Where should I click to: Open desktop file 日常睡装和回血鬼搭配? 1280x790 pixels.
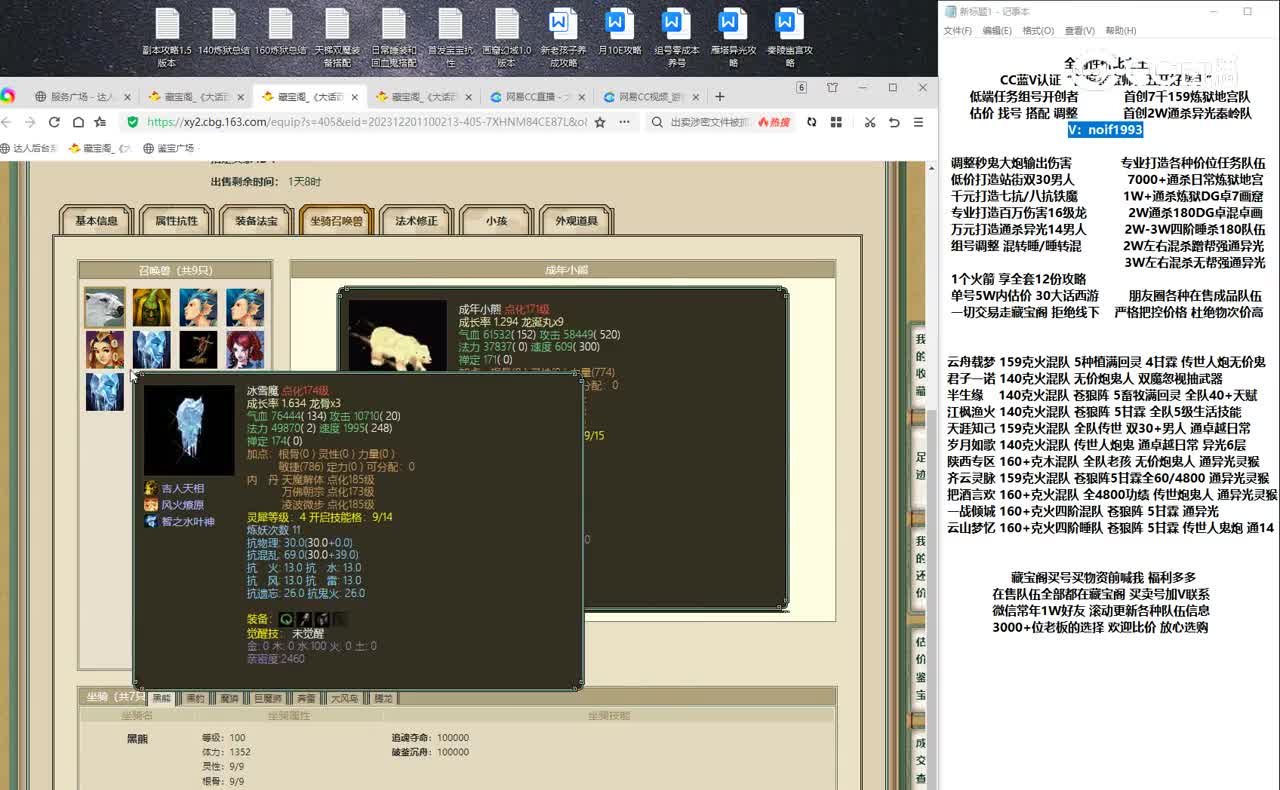coord(394,38)
